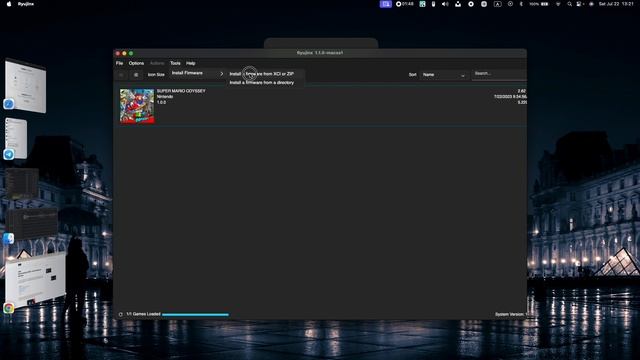Click the screen recording timer in menu bar
Screen dimensions: 640x360
[404, 4]
